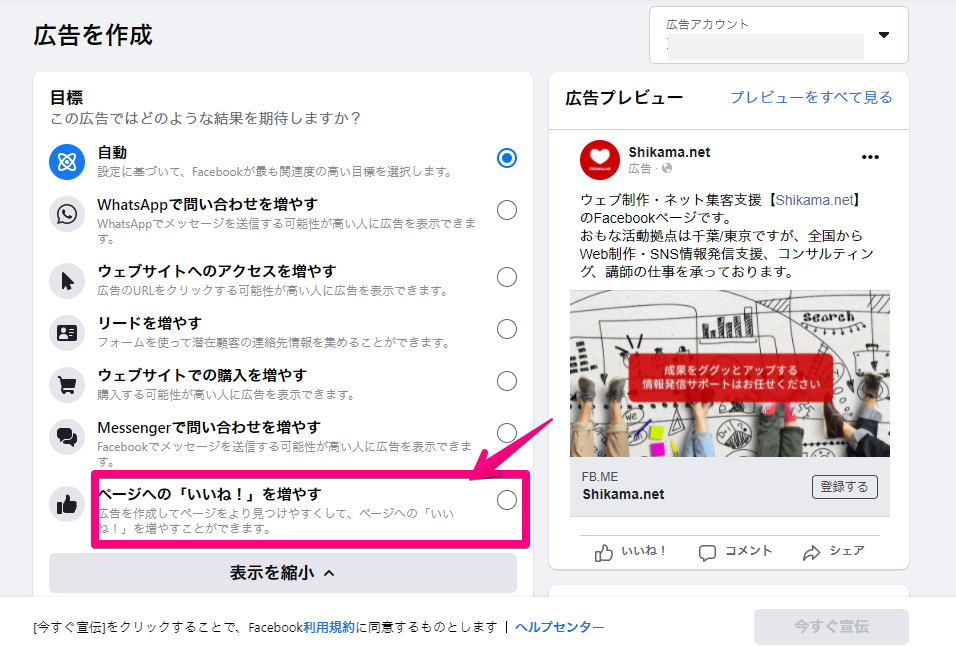Click the cursor arrow icon for website traffic

pos(67,281)
